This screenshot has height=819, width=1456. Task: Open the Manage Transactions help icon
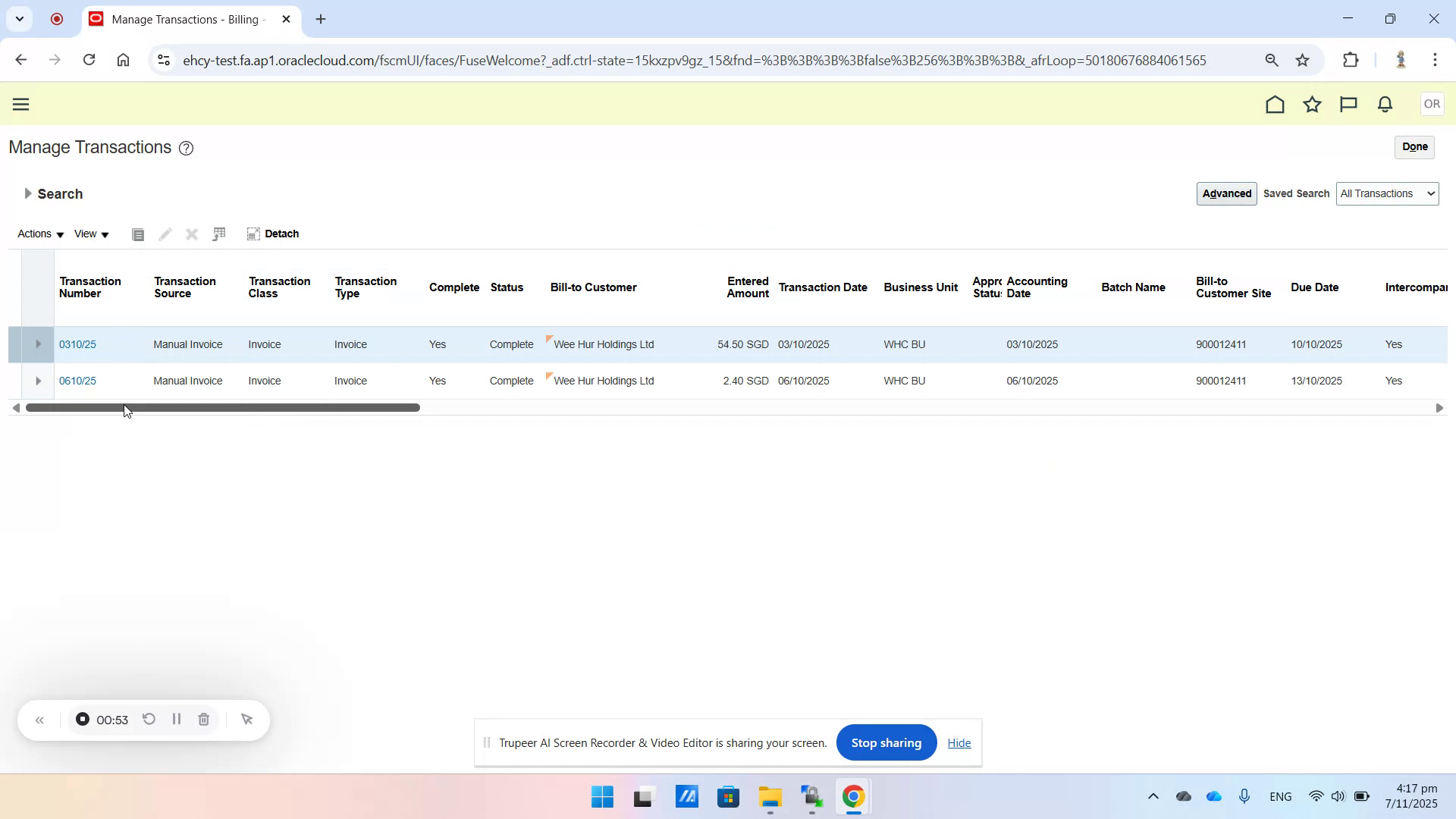tap(186, 148)
